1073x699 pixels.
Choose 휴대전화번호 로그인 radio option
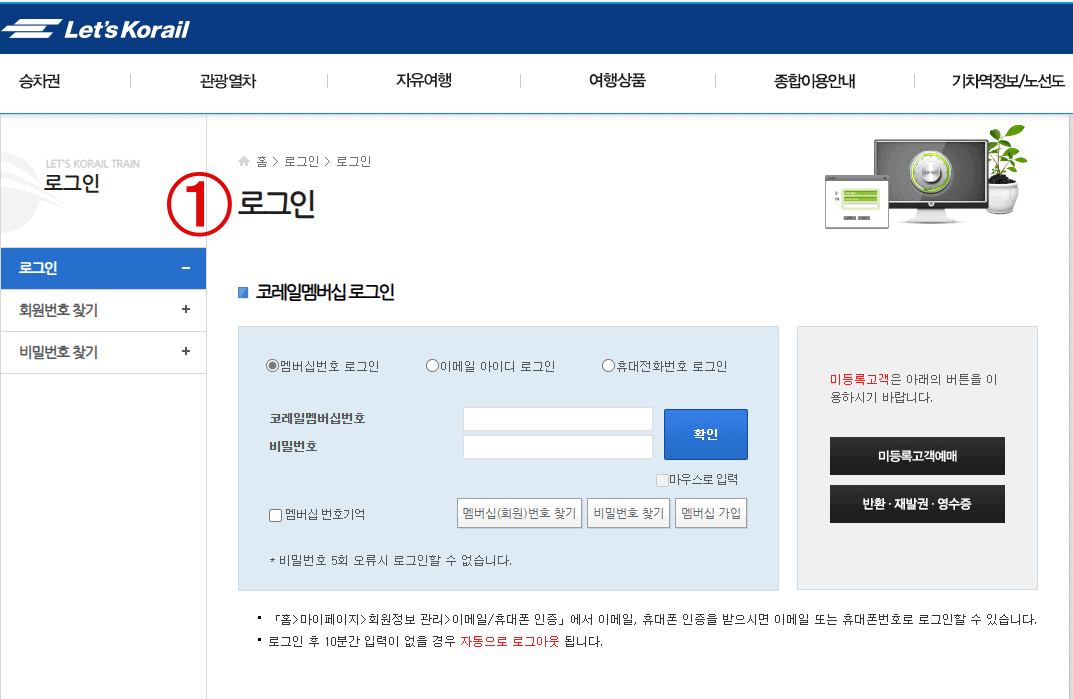(x=608, y=366)
